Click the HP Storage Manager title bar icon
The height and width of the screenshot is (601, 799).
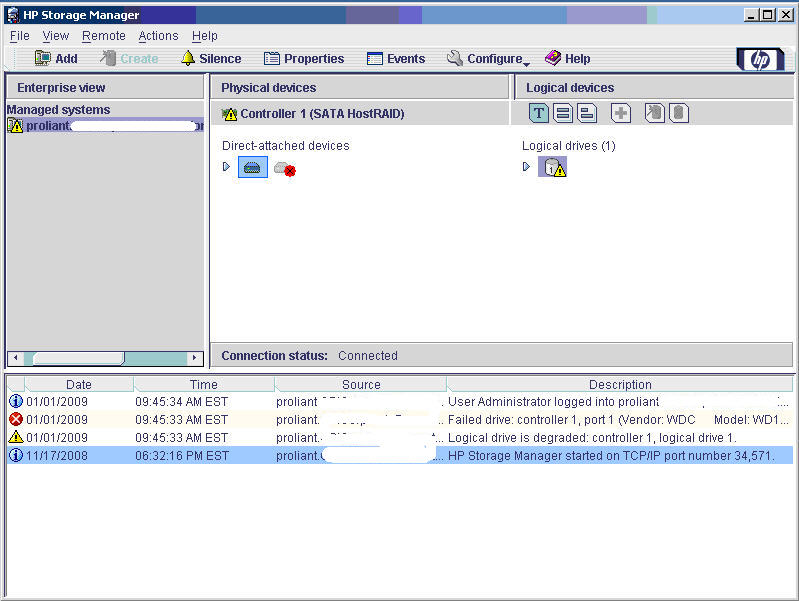click(13, 15)
